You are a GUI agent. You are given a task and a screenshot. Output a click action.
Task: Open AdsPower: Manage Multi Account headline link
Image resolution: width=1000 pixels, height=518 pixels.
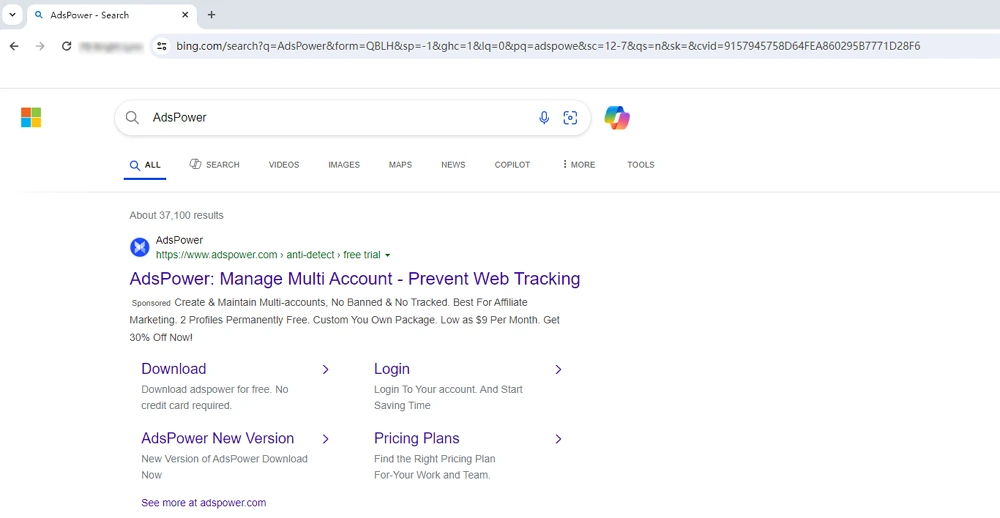(x=355, y=279)
